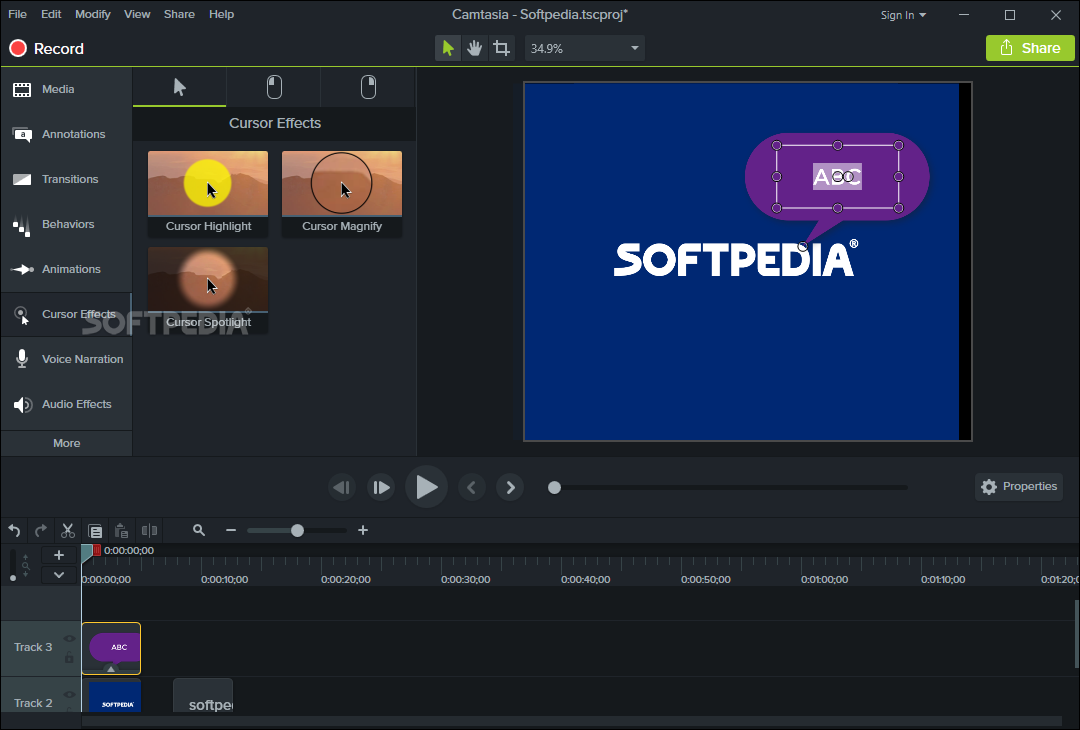Open the Audio Effects panel
The image size is (1080, 730).
tap(66, 404)
